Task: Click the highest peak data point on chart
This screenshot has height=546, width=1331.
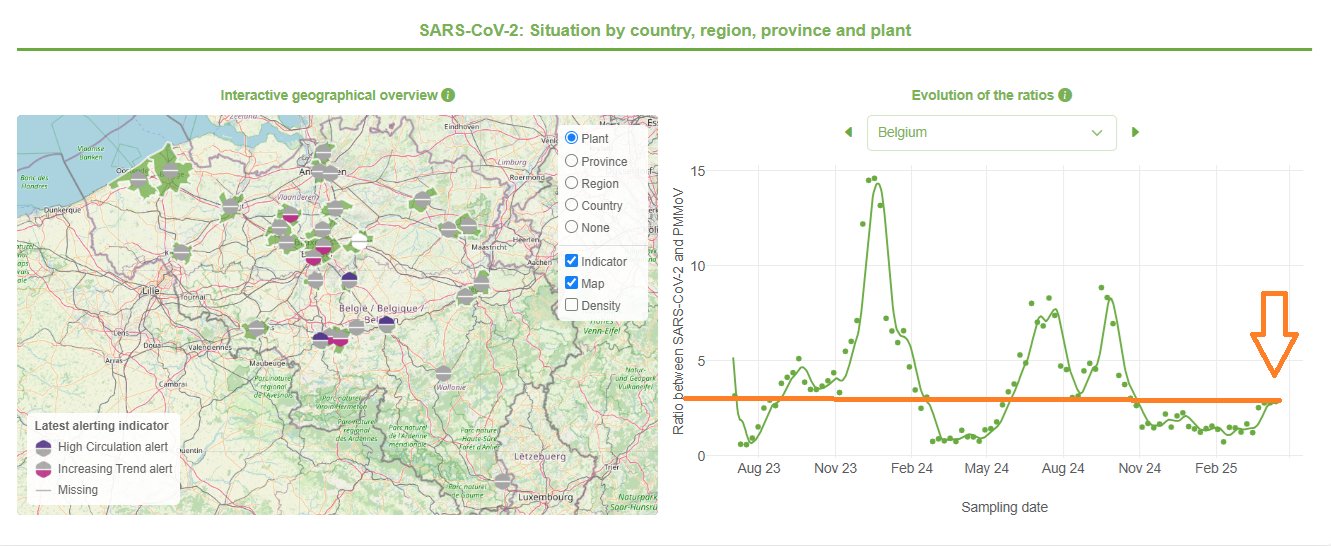Action: click(874, 179)
